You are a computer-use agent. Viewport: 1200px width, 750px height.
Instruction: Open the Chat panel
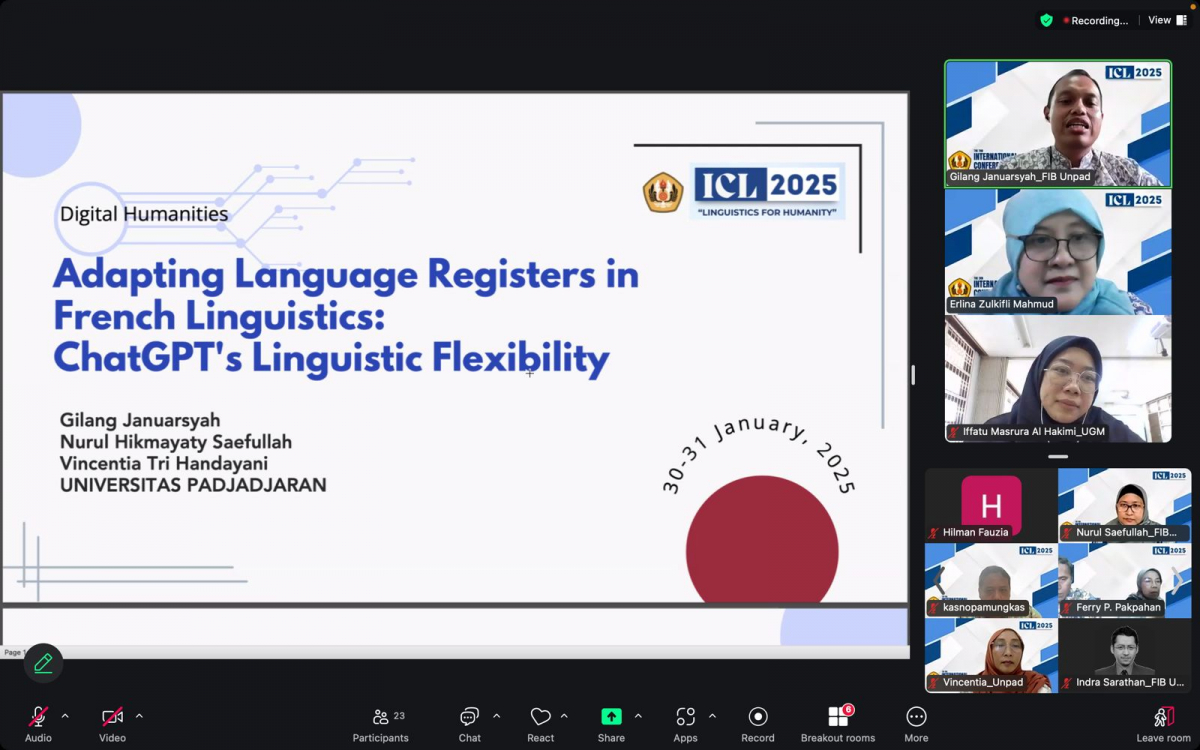470,724
